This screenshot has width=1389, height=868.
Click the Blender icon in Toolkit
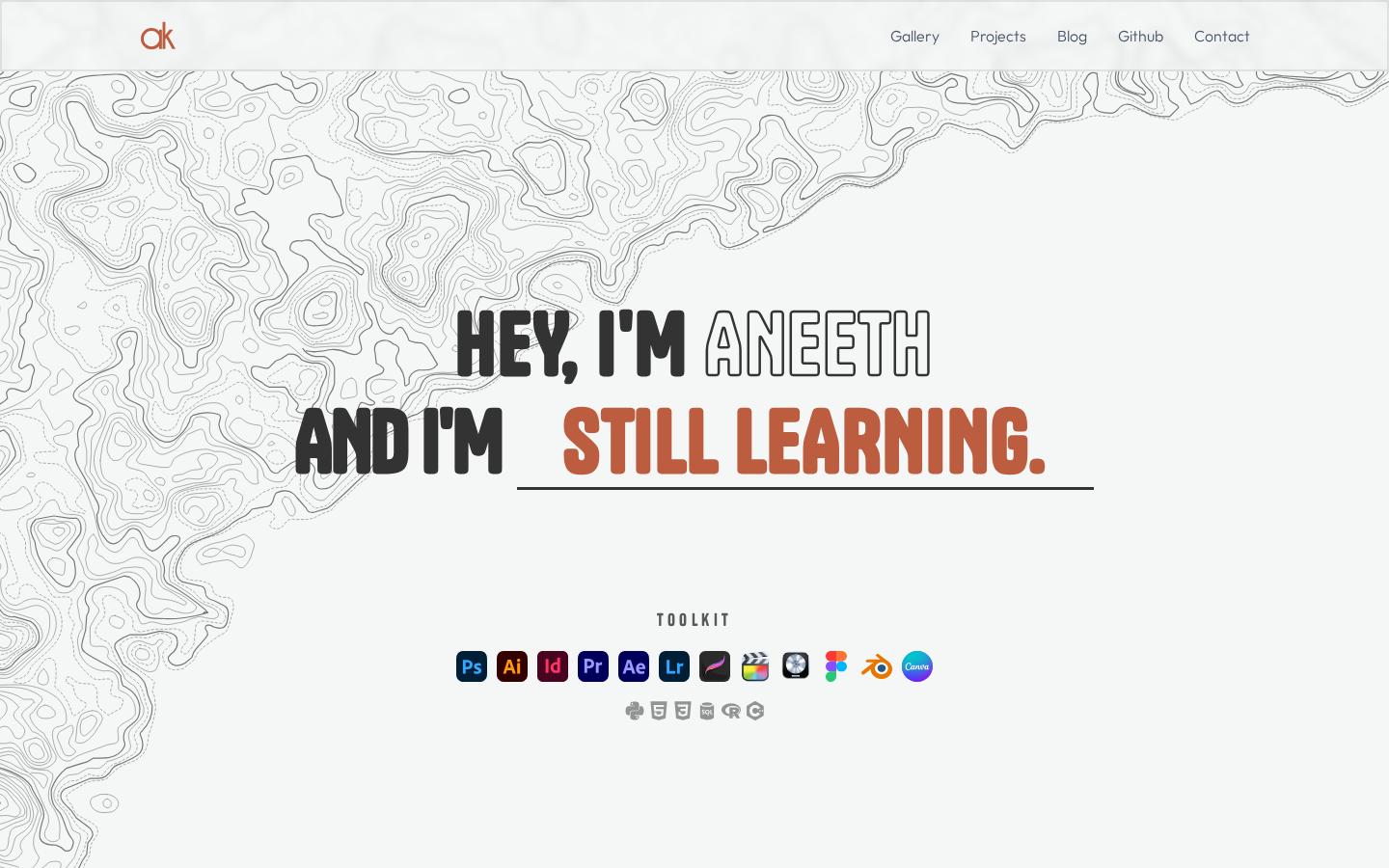[877, 666]
